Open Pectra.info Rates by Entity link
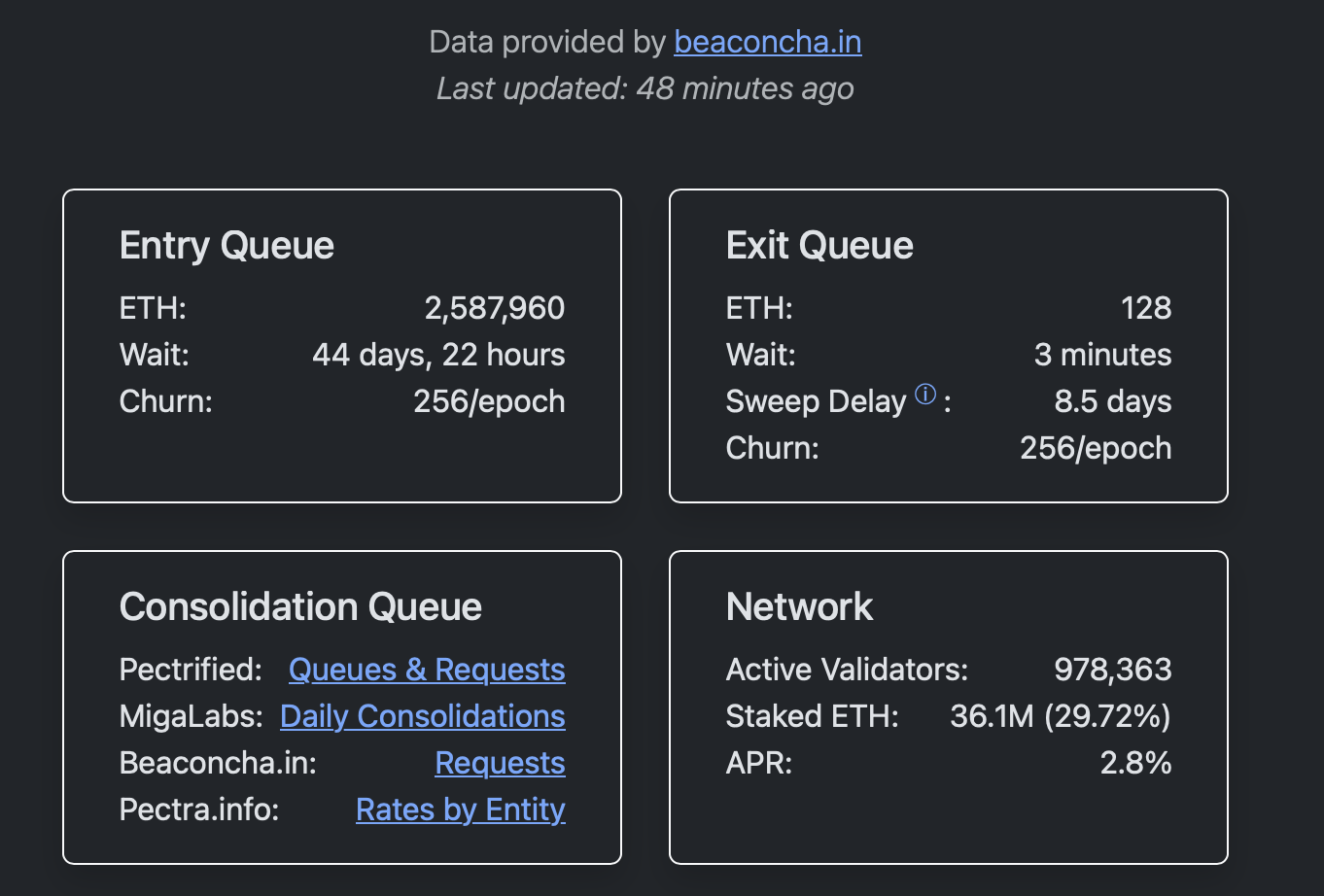This screenshot has width=1324, height=896. [x=460, y=810]
